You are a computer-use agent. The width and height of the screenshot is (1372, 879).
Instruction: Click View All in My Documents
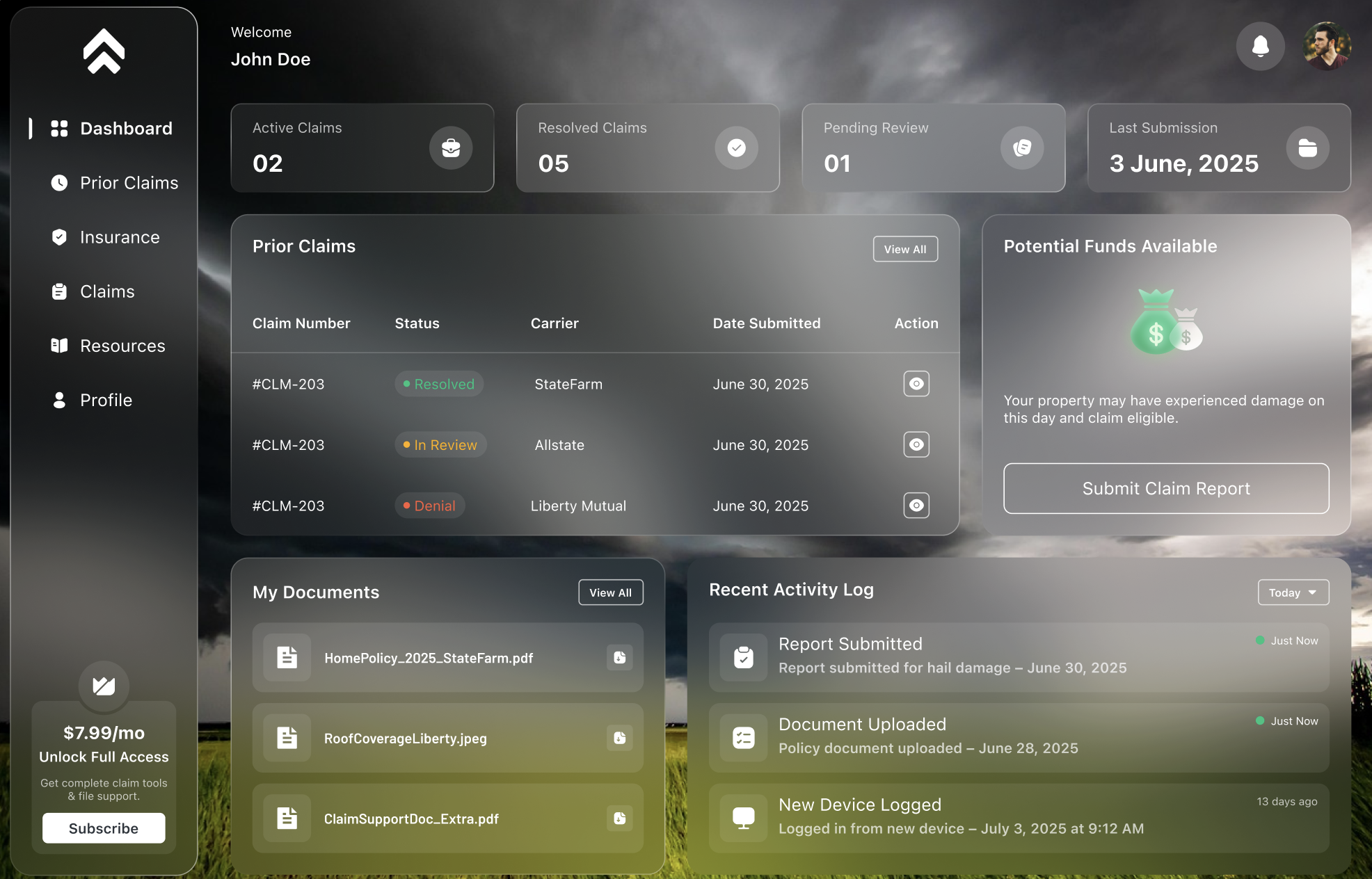coord(610,592)
